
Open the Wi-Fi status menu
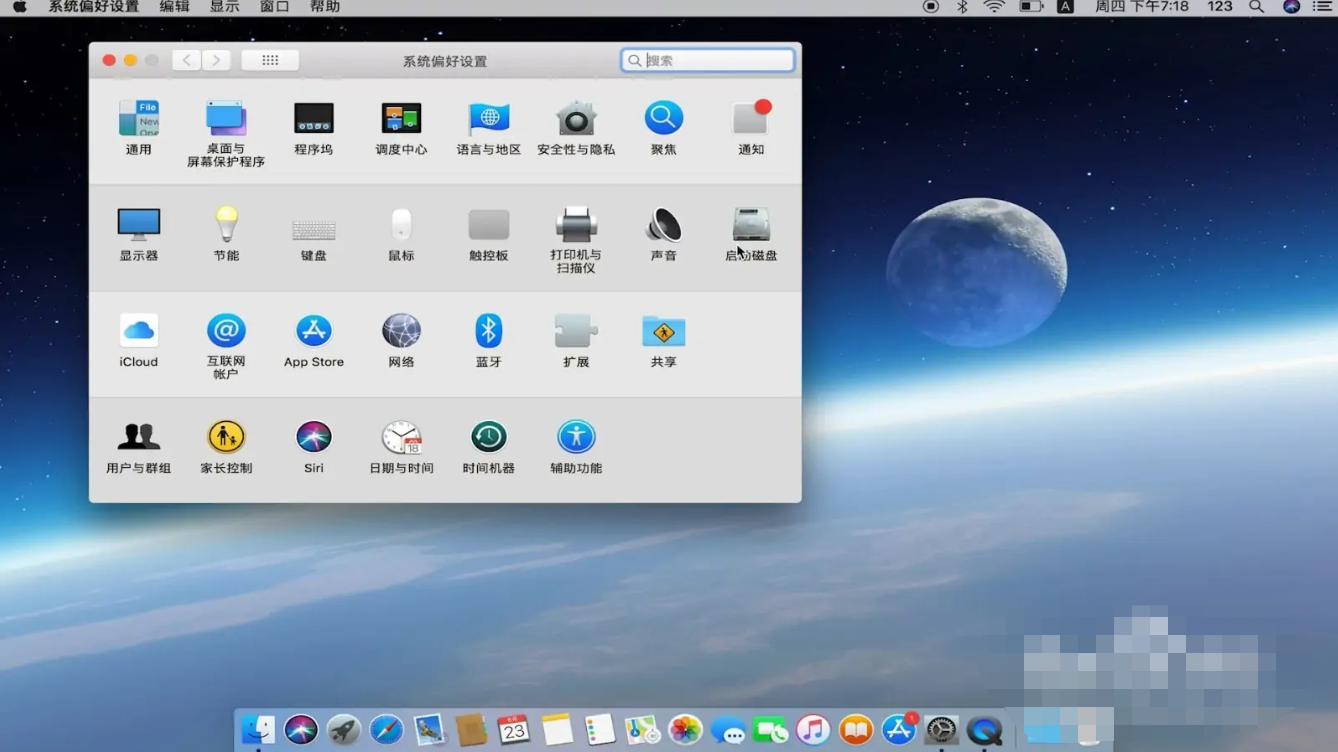coord(993,7)
